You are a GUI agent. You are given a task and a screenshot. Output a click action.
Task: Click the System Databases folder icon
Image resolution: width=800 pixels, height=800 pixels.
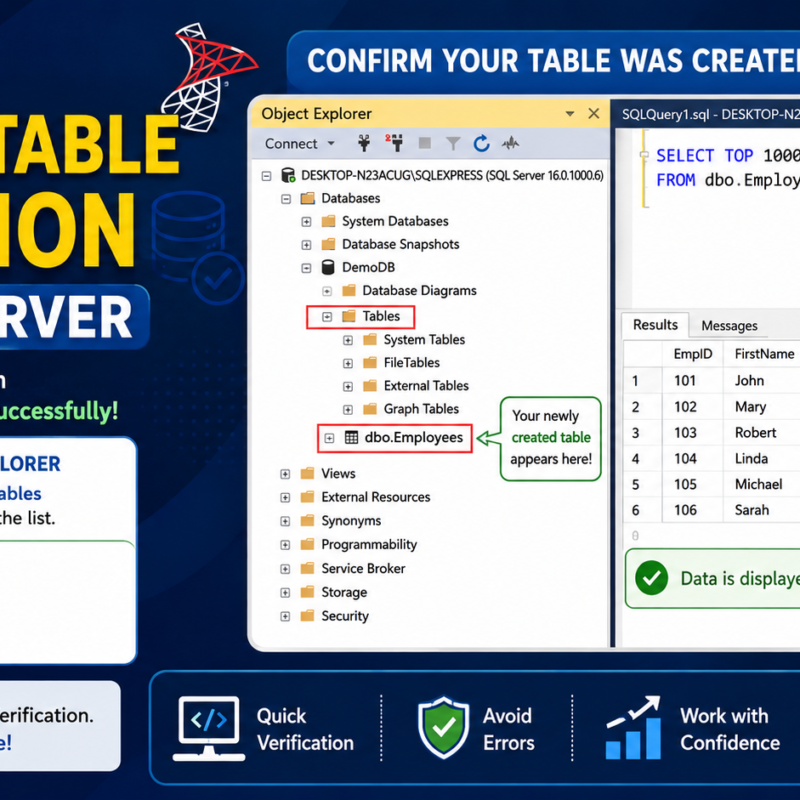329,221
